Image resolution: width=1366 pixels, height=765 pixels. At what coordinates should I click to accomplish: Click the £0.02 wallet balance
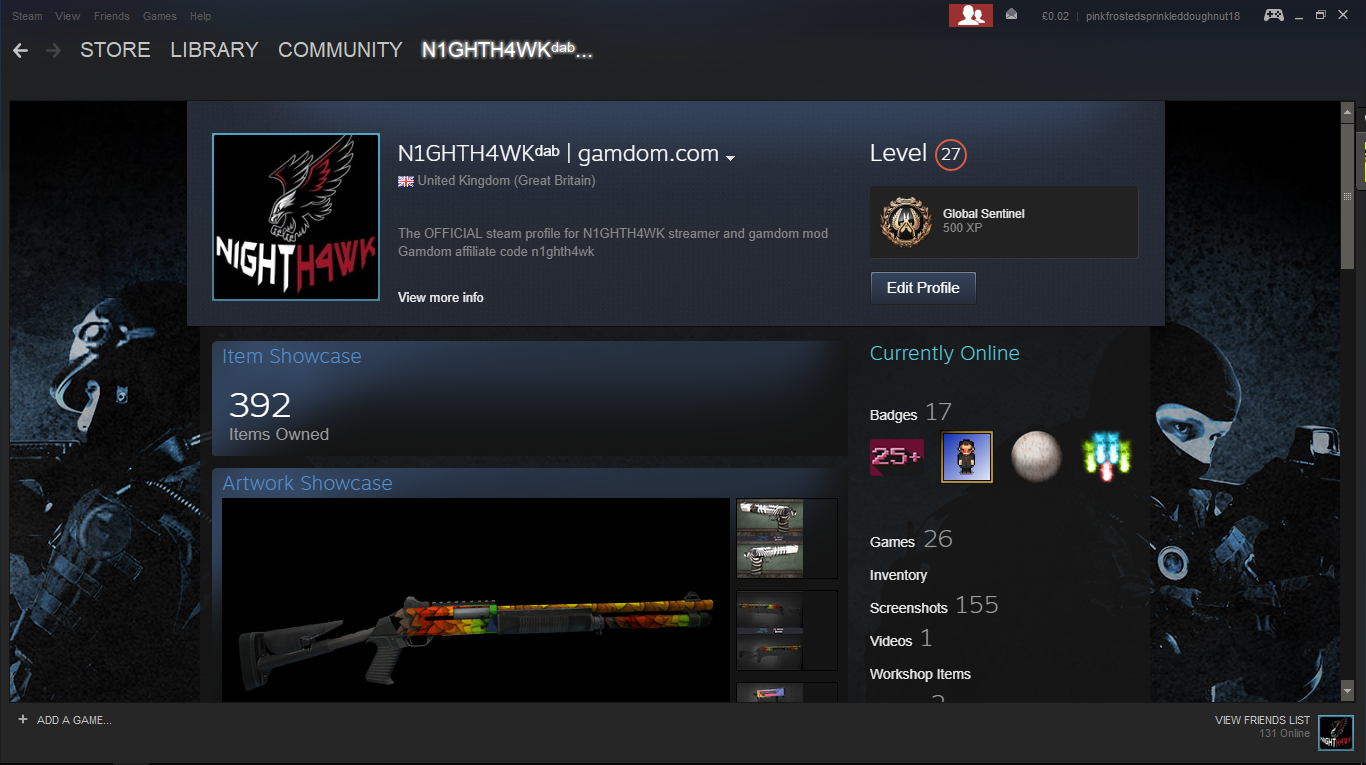[x=1055, y=16]
